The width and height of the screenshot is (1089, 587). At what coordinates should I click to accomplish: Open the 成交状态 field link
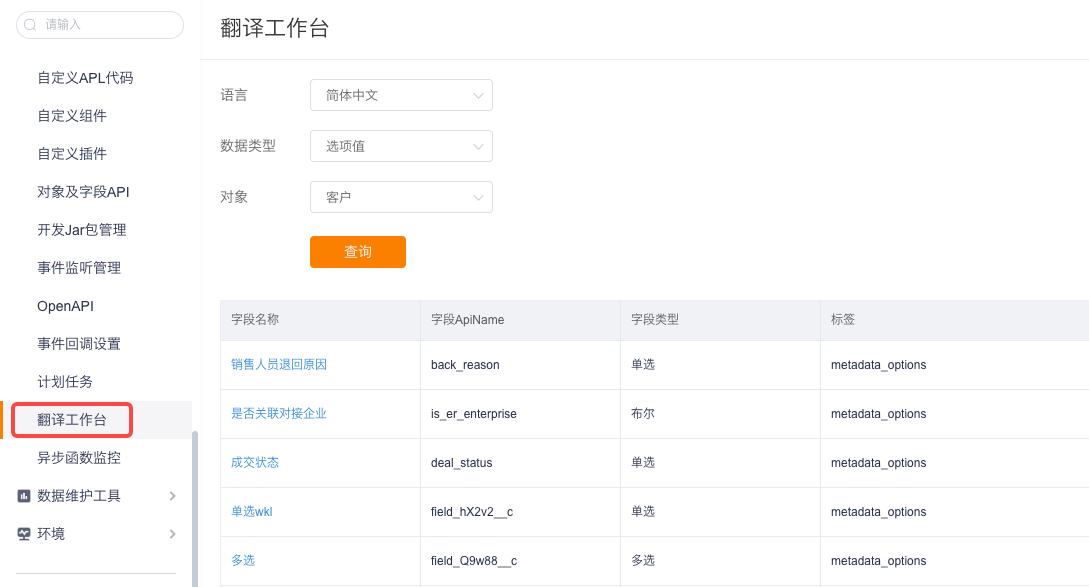255,463
